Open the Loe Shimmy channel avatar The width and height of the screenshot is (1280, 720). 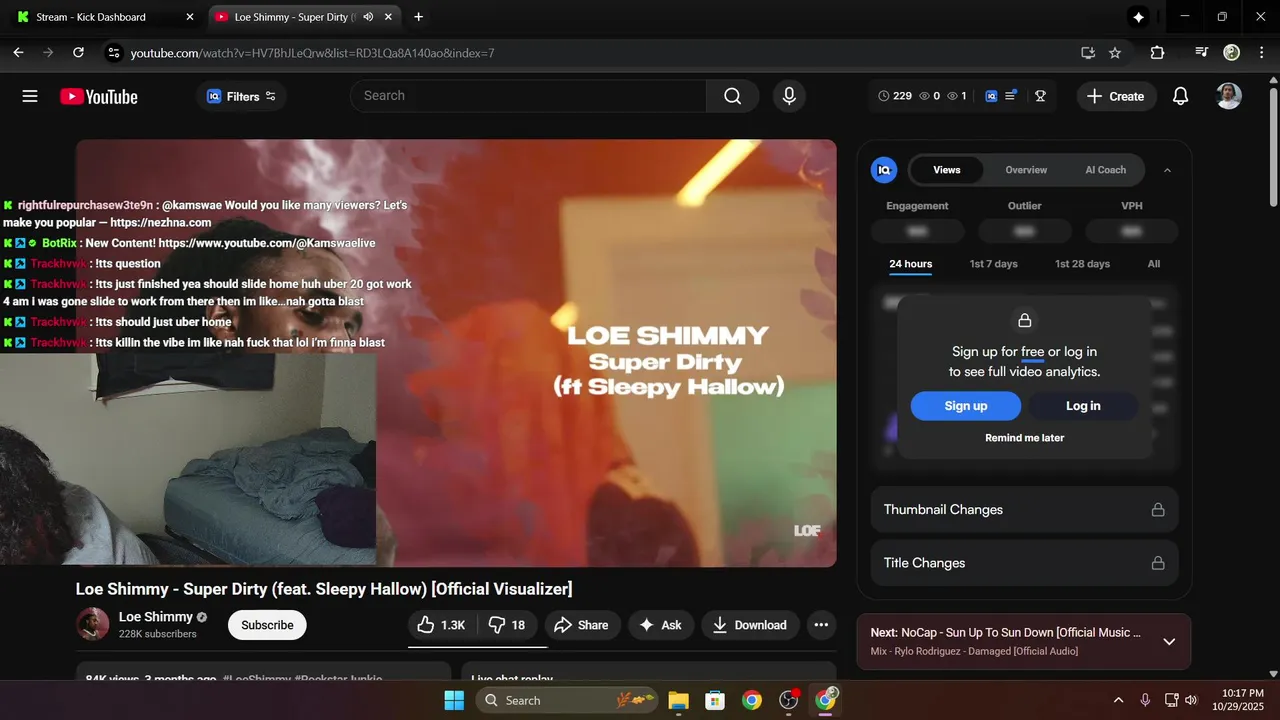pyautogui.click(x=93, y=624)
